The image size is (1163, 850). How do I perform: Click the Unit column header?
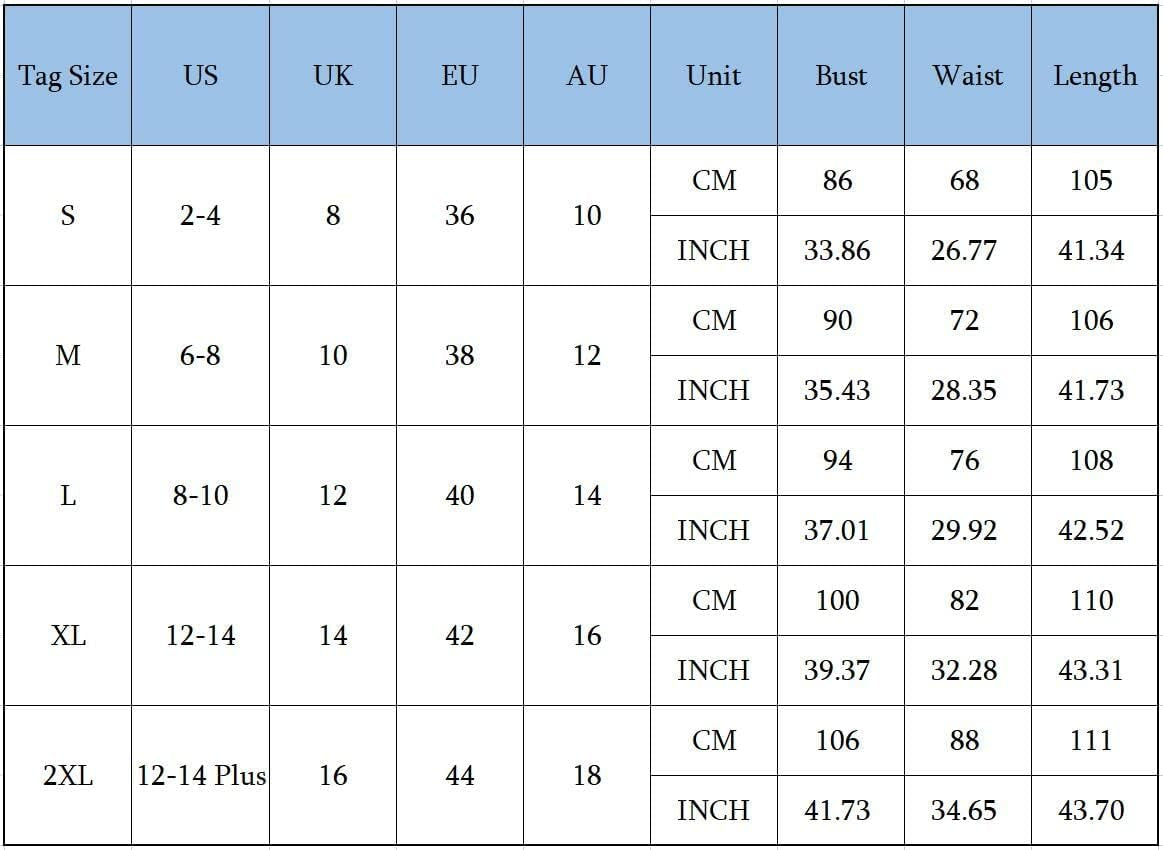click(x=714, y=76)
